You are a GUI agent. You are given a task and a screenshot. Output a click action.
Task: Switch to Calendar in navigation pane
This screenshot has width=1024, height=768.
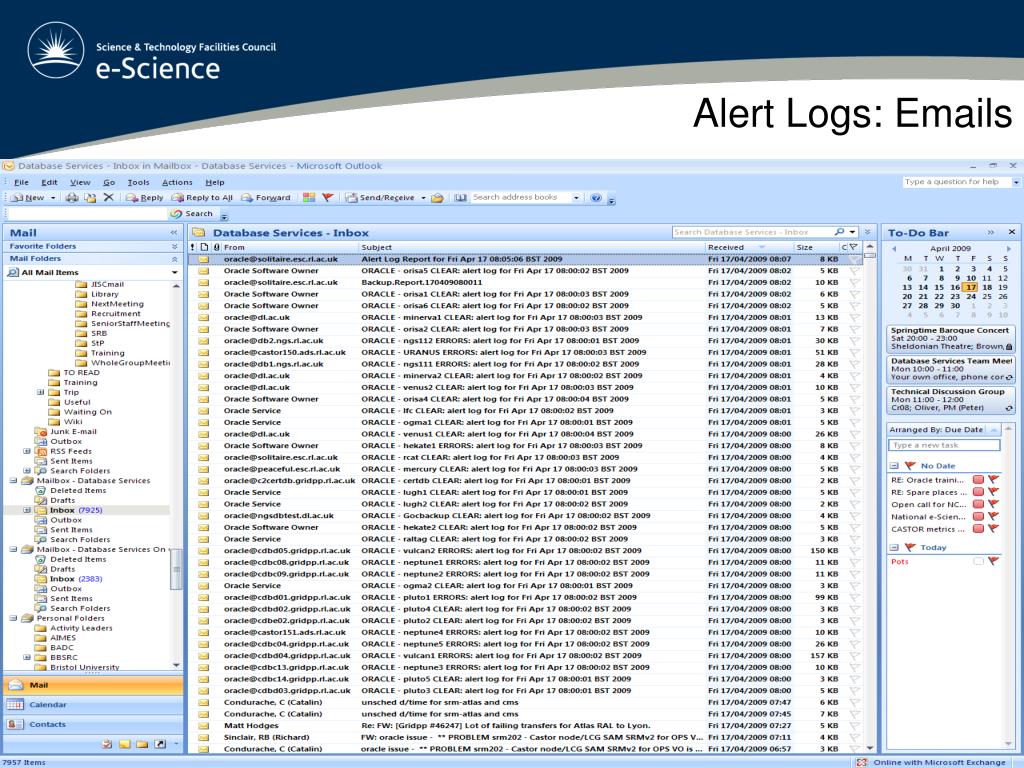47,705
